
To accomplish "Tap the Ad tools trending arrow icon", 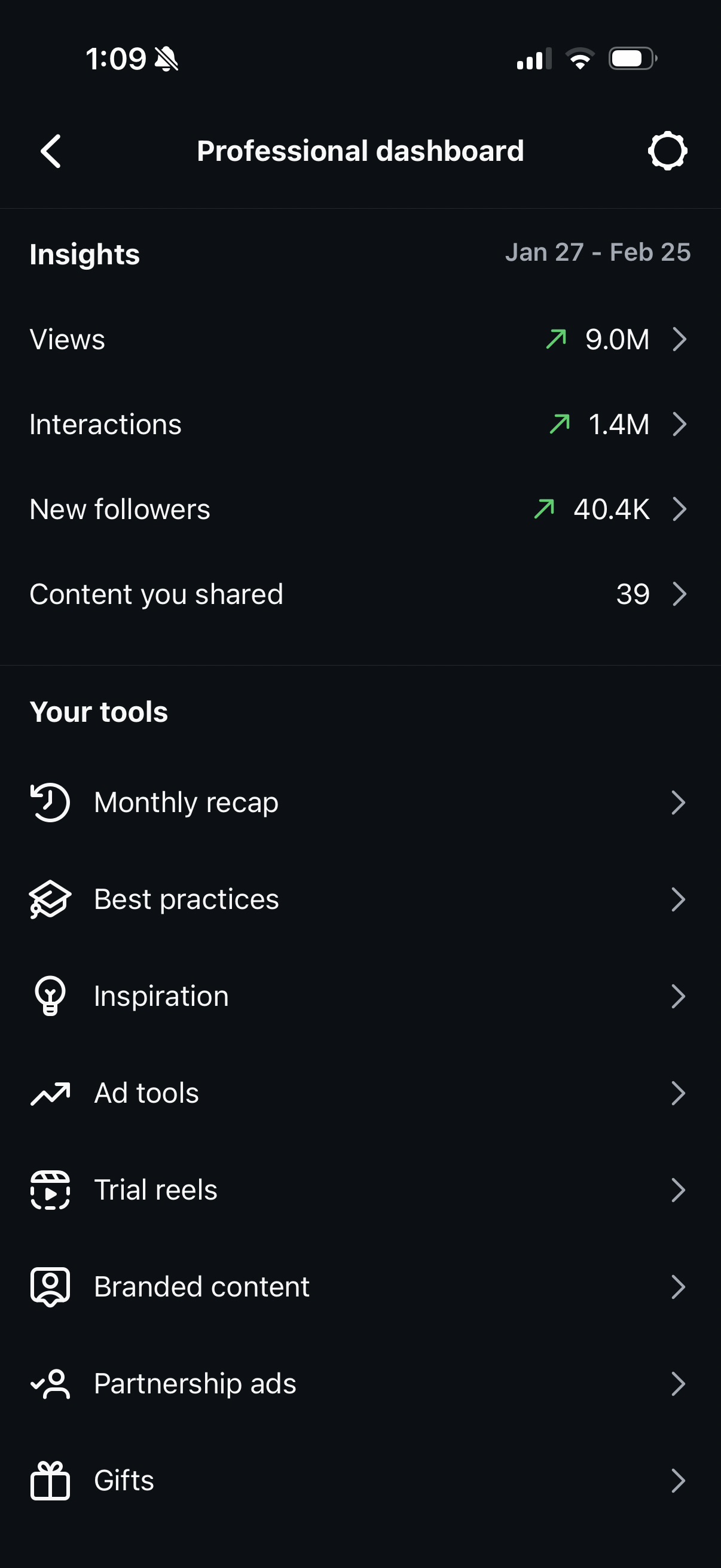I will 50,1093.
